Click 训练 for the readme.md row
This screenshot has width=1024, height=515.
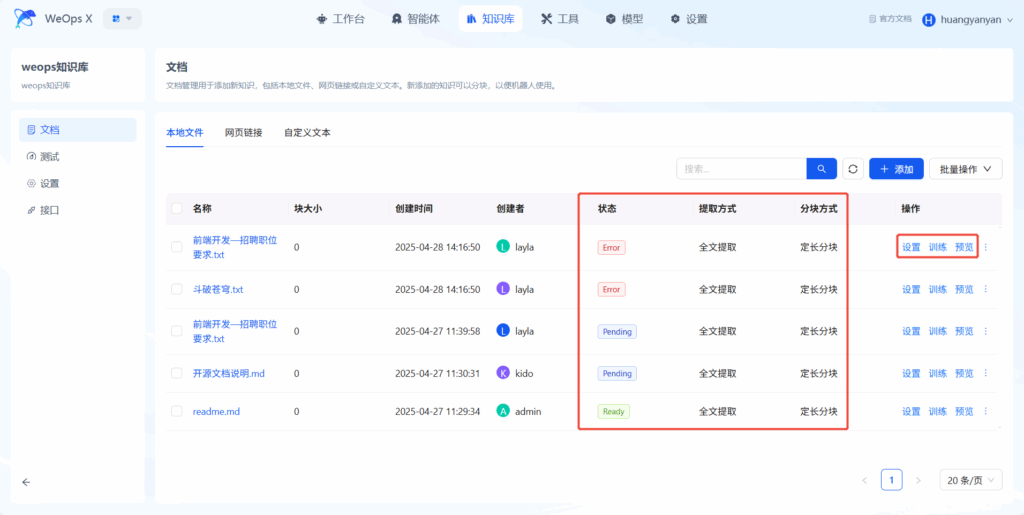938,411
